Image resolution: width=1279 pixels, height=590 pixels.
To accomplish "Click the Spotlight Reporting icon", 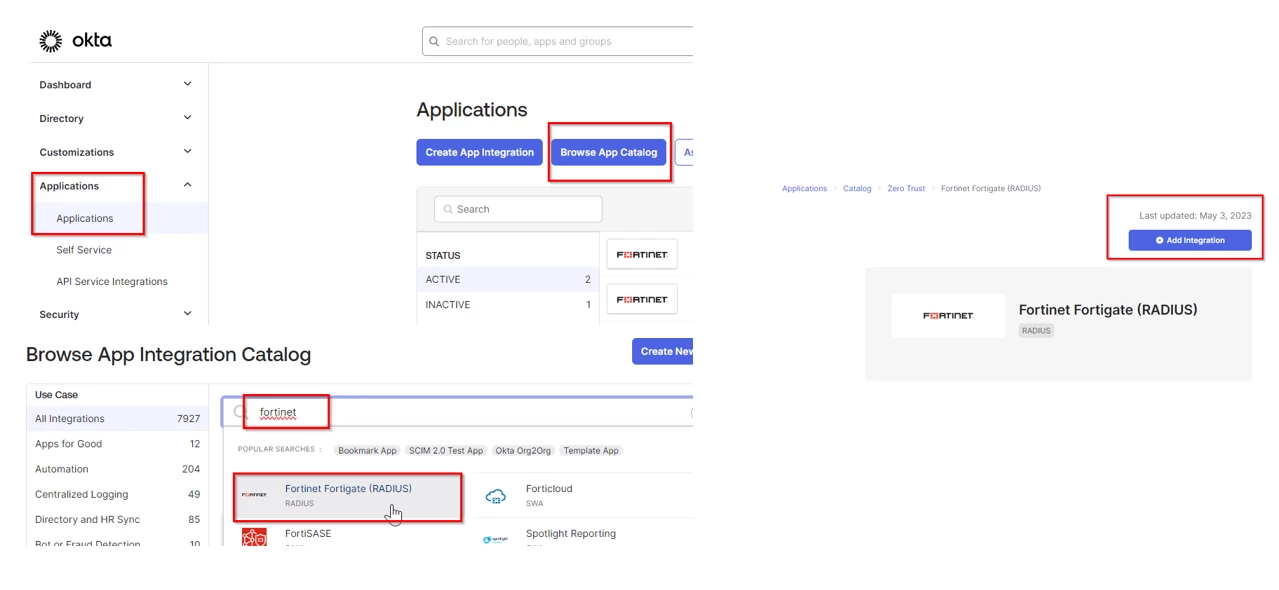I will pos(495,540).
